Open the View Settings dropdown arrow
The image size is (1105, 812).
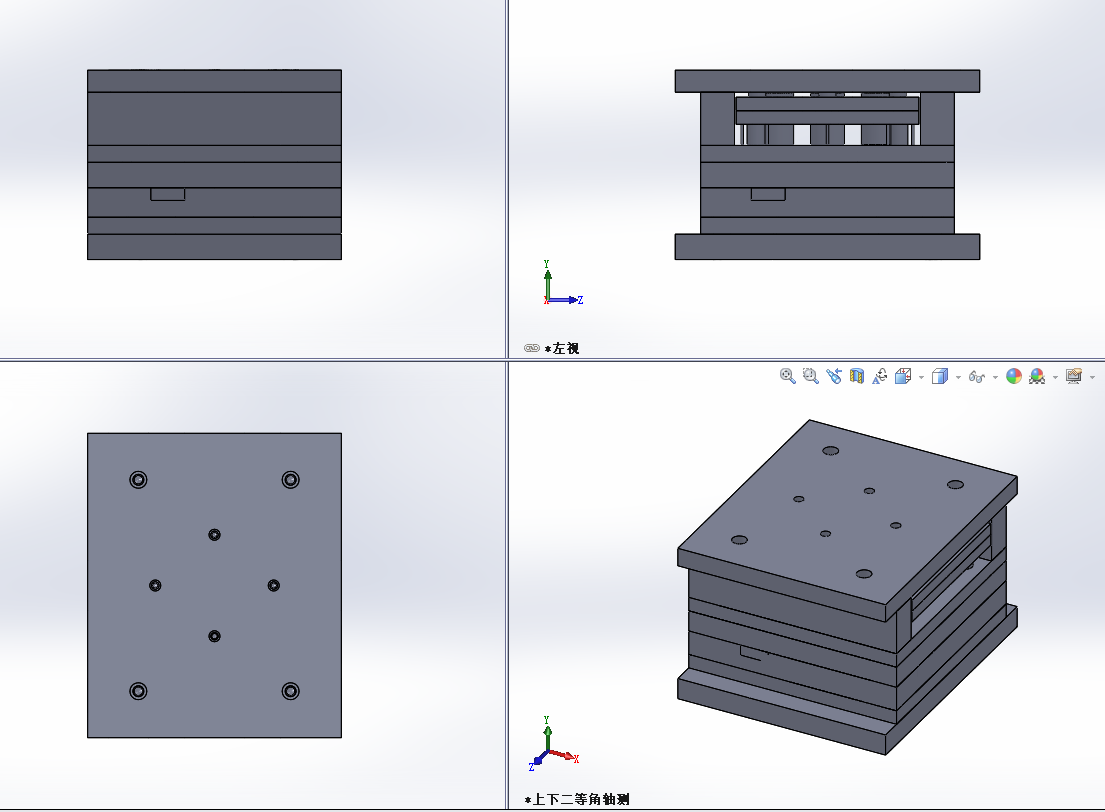[1092, 378]
